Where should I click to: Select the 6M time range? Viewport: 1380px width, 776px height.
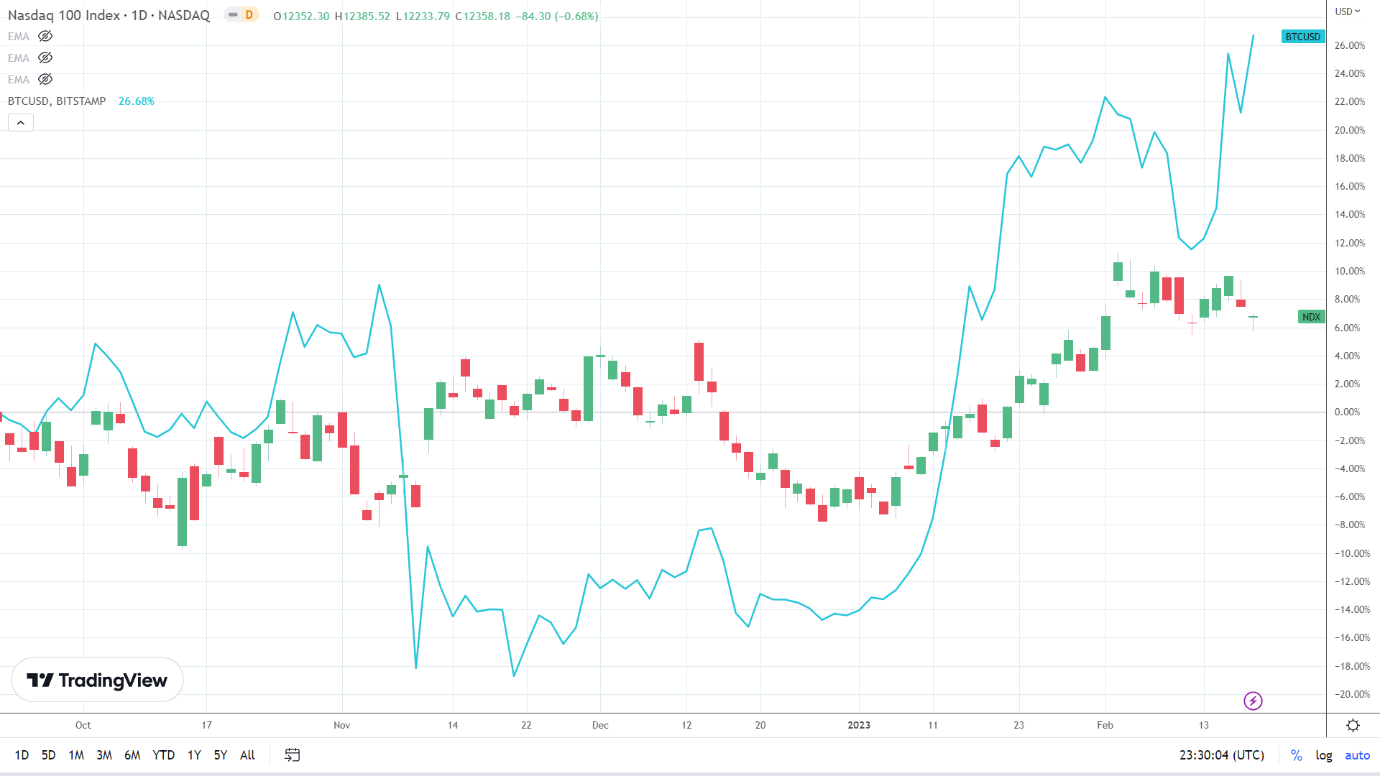[132, 755]
